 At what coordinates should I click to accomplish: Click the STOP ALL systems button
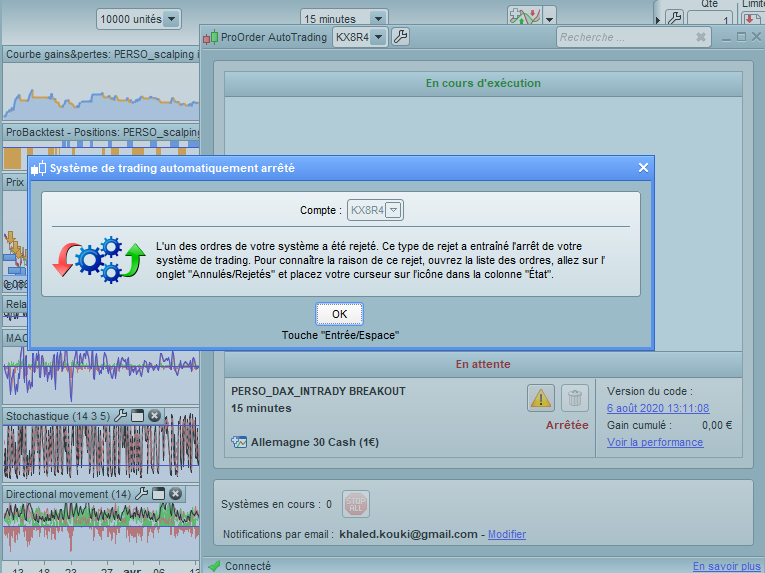click(x=356, y=504)
